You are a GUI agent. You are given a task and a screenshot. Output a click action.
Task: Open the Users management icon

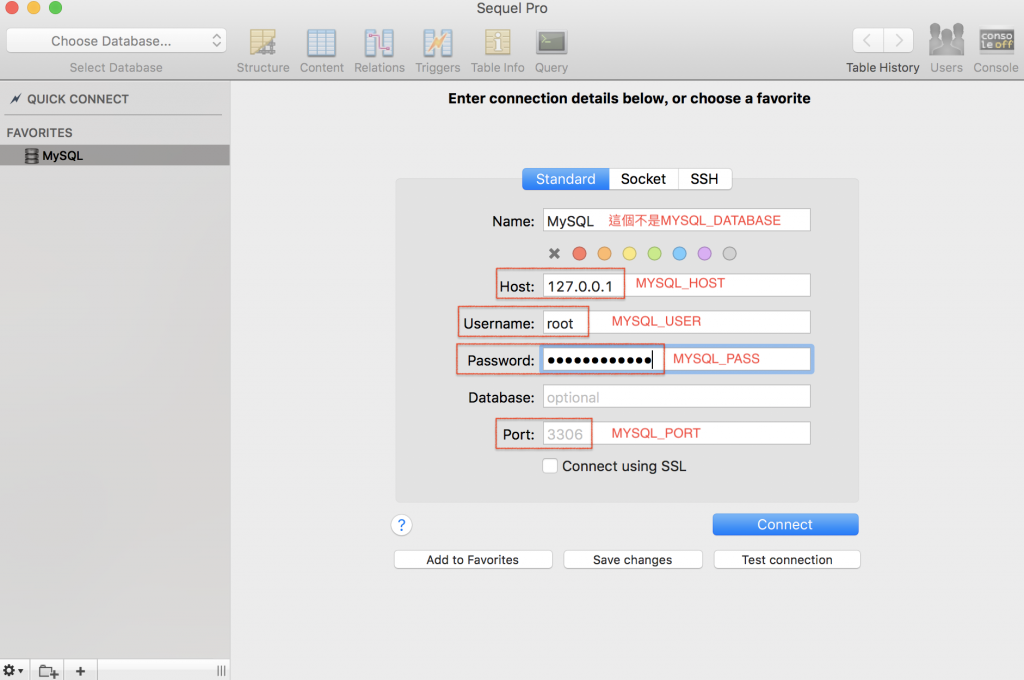coord(946,40)
